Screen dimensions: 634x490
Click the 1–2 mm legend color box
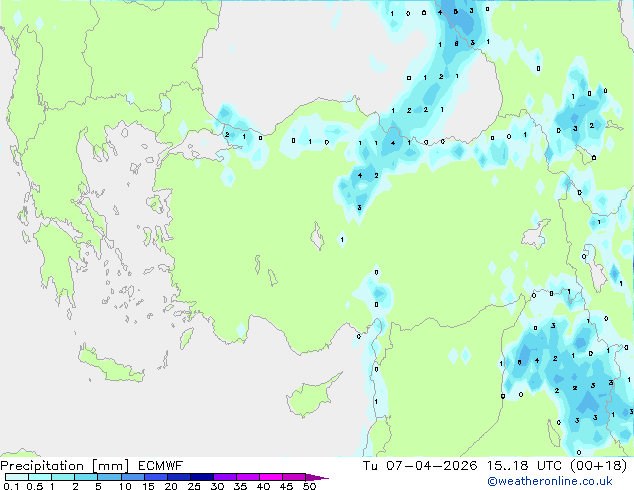click(x=63, y=477)
